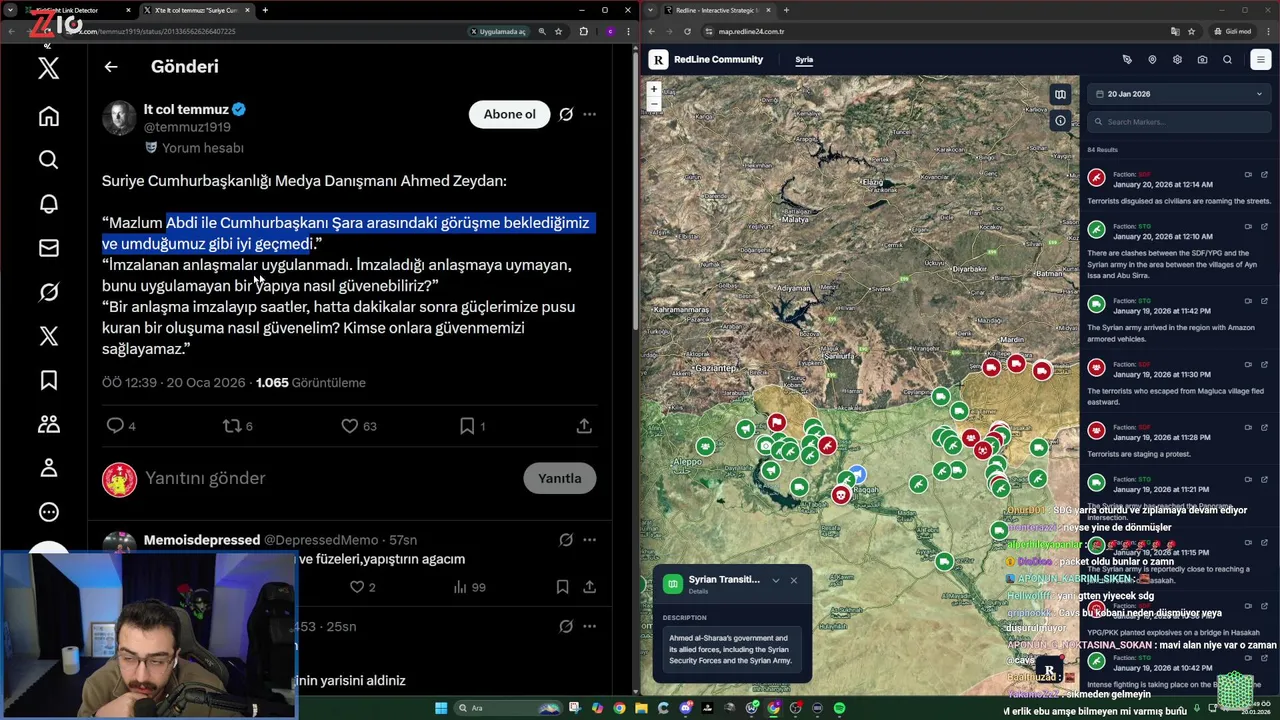Reply to It col temmuz's post

click(116, 426)
